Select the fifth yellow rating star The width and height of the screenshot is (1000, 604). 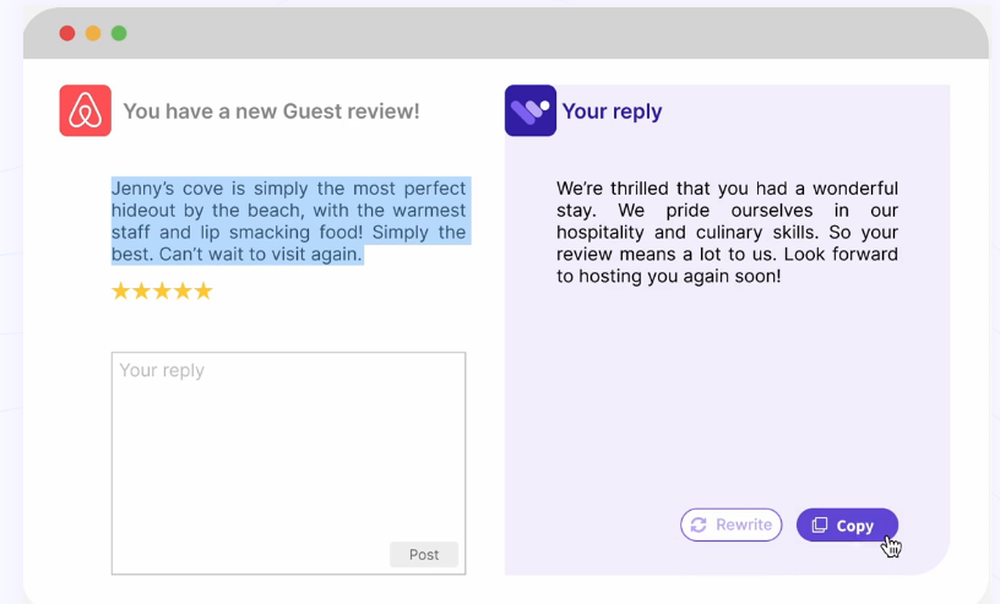203,291
